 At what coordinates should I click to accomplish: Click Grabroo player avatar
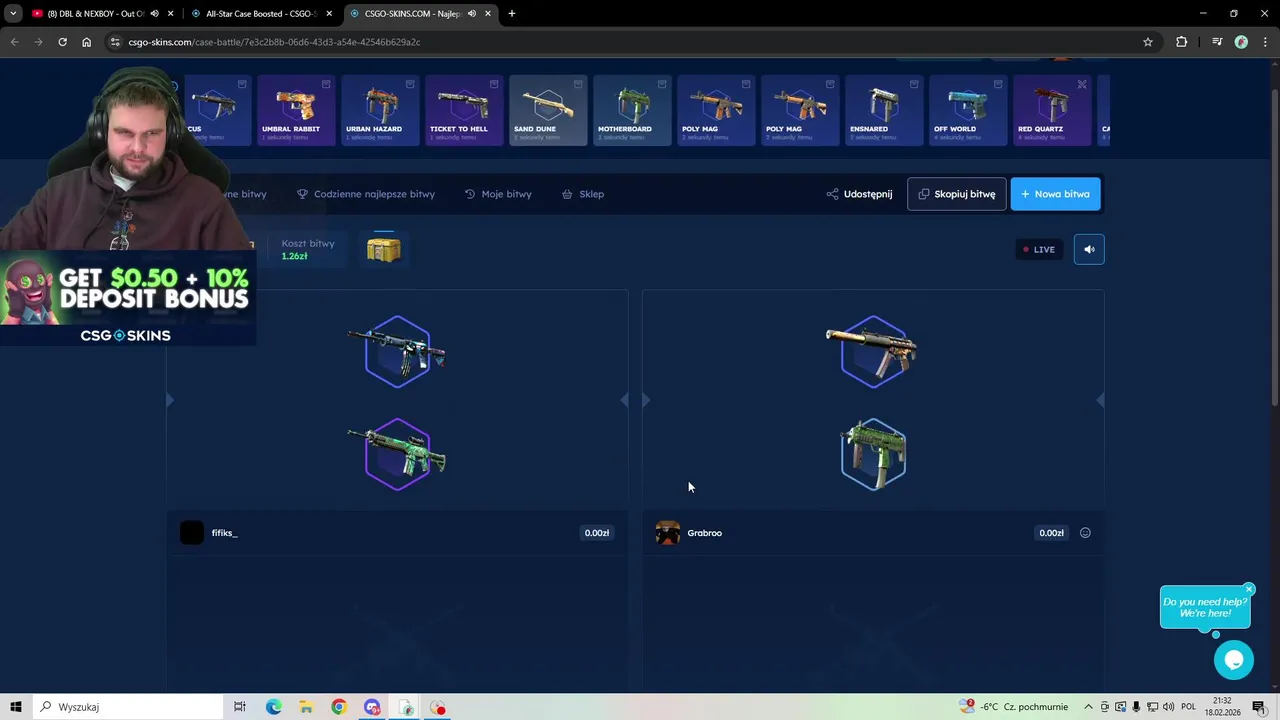pyautogui.click(x=668, y=533)
